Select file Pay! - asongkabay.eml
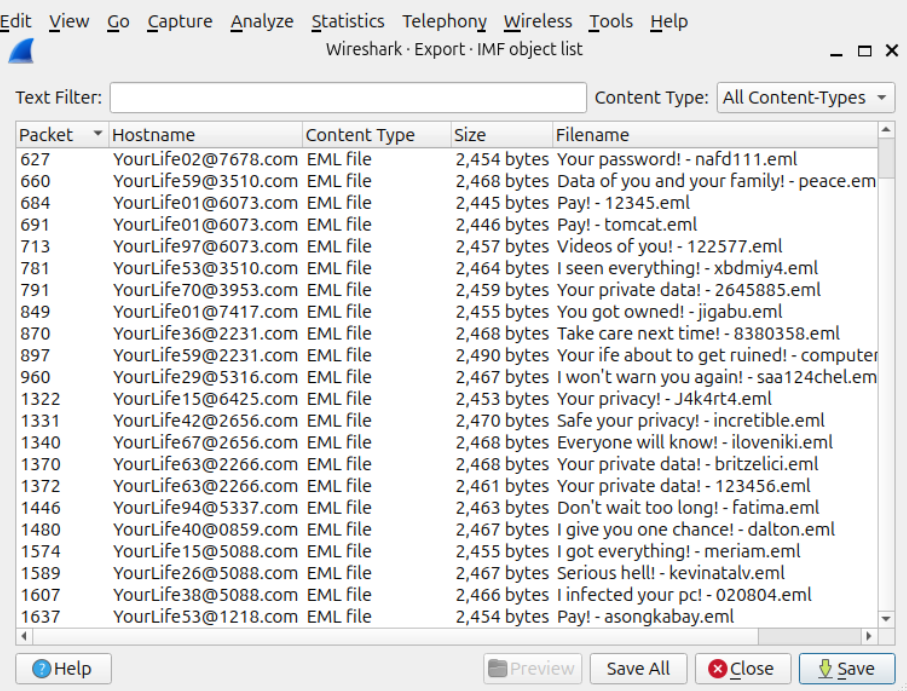Image resolution: width=907 pixels, height=691 pixels. tap(645, 616)
